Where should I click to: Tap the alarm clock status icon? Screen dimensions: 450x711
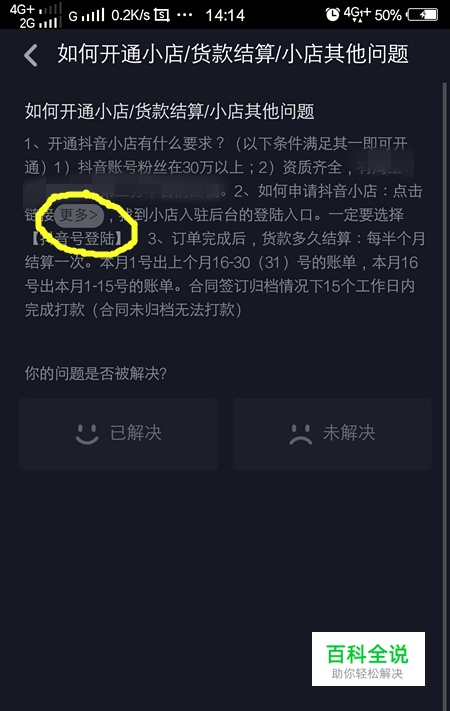(333, 15)
